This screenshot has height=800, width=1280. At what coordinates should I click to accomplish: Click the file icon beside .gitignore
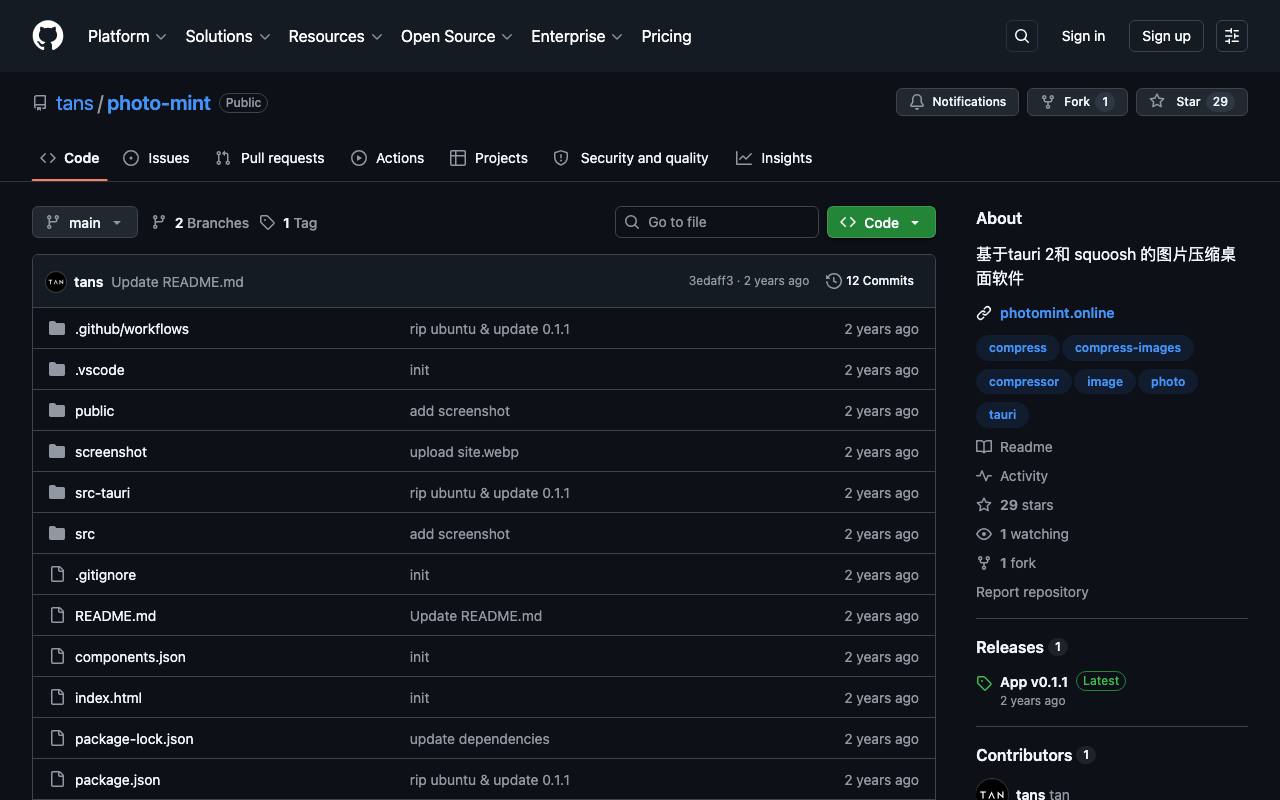[57, 574]
